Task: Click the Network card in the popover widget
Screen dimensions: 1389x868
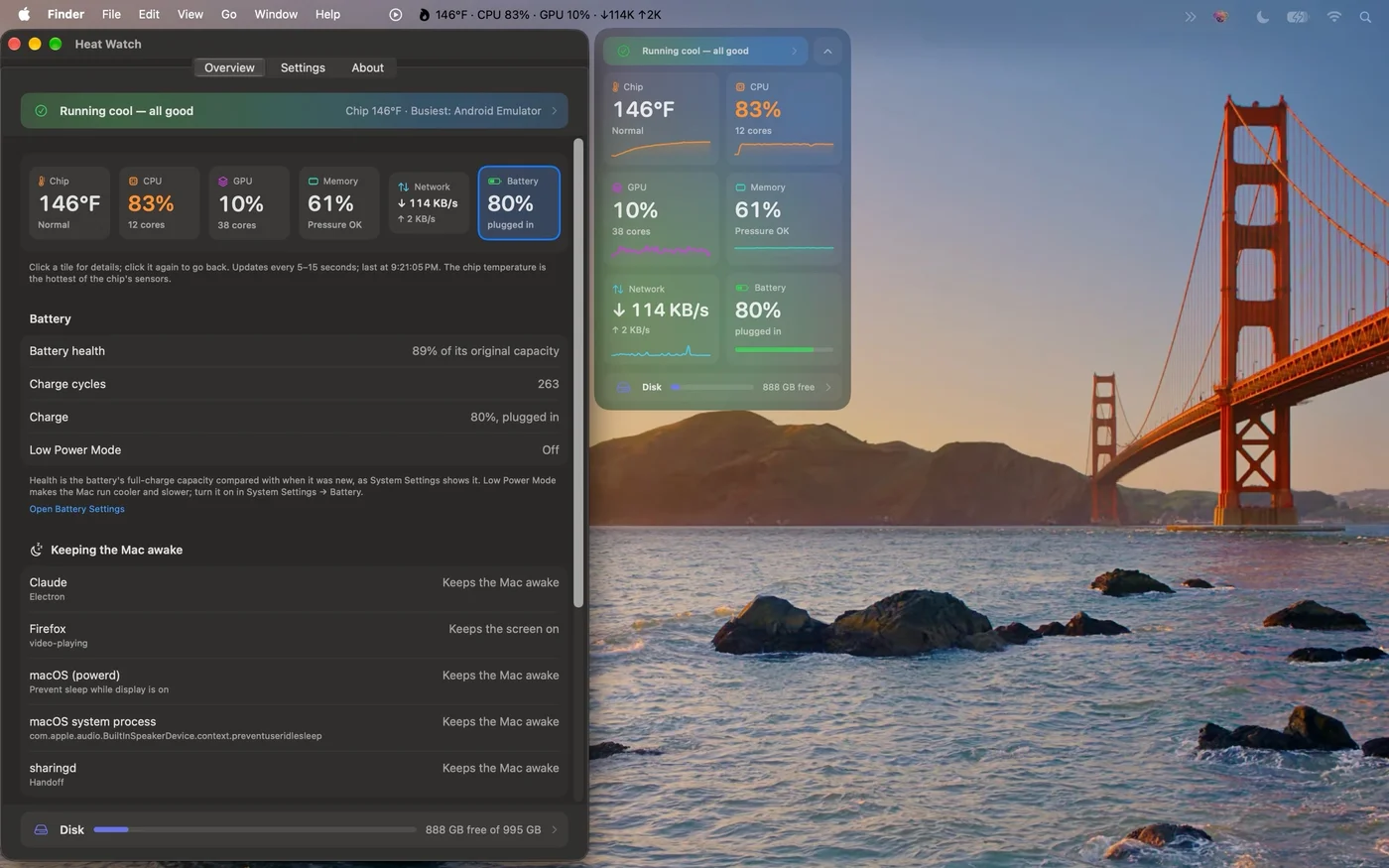Action: [661, 318]
